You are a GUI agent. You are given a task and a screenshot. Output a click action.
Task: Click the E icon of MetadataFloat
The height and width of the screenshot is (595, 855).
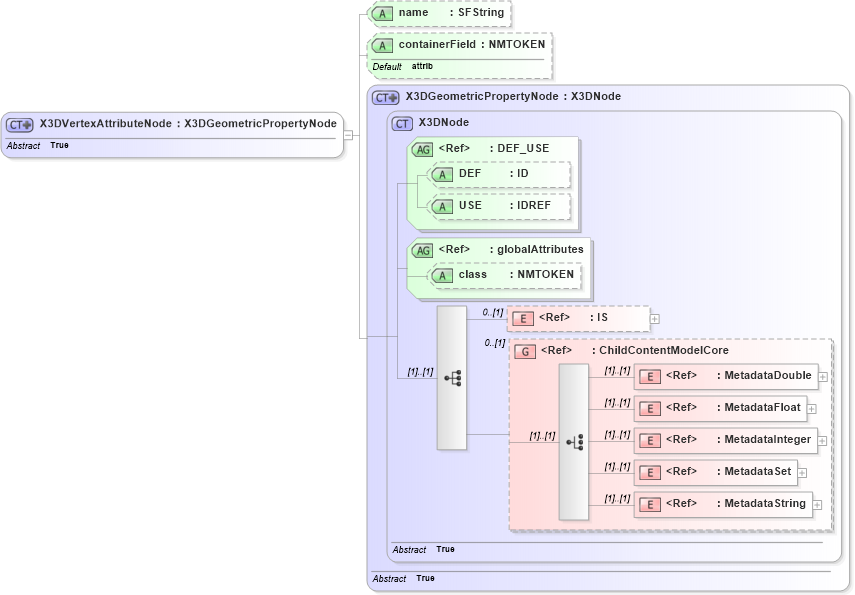click(x=650, y=409)
